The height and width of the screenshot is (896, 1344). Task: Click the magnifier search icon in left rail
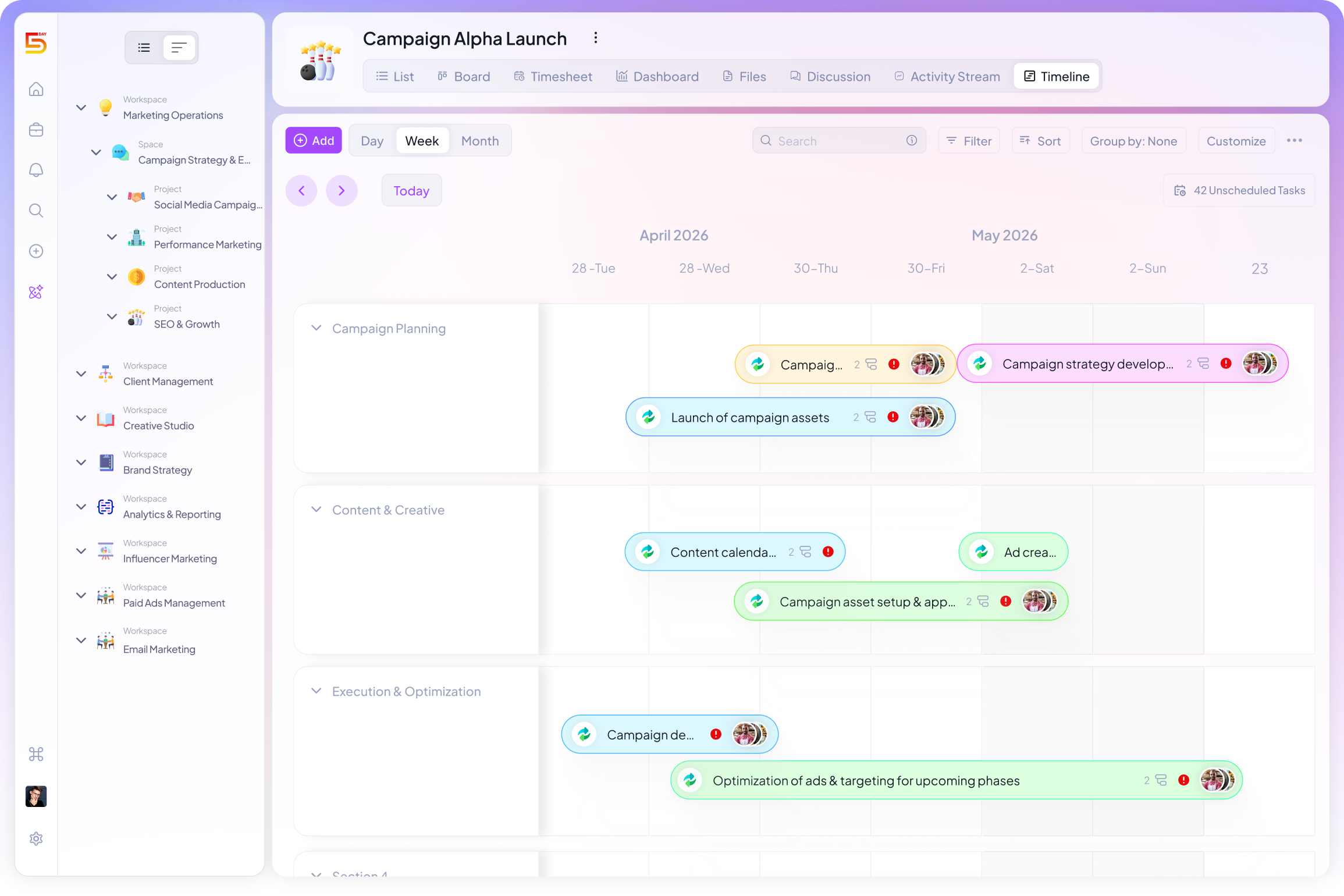36,210
